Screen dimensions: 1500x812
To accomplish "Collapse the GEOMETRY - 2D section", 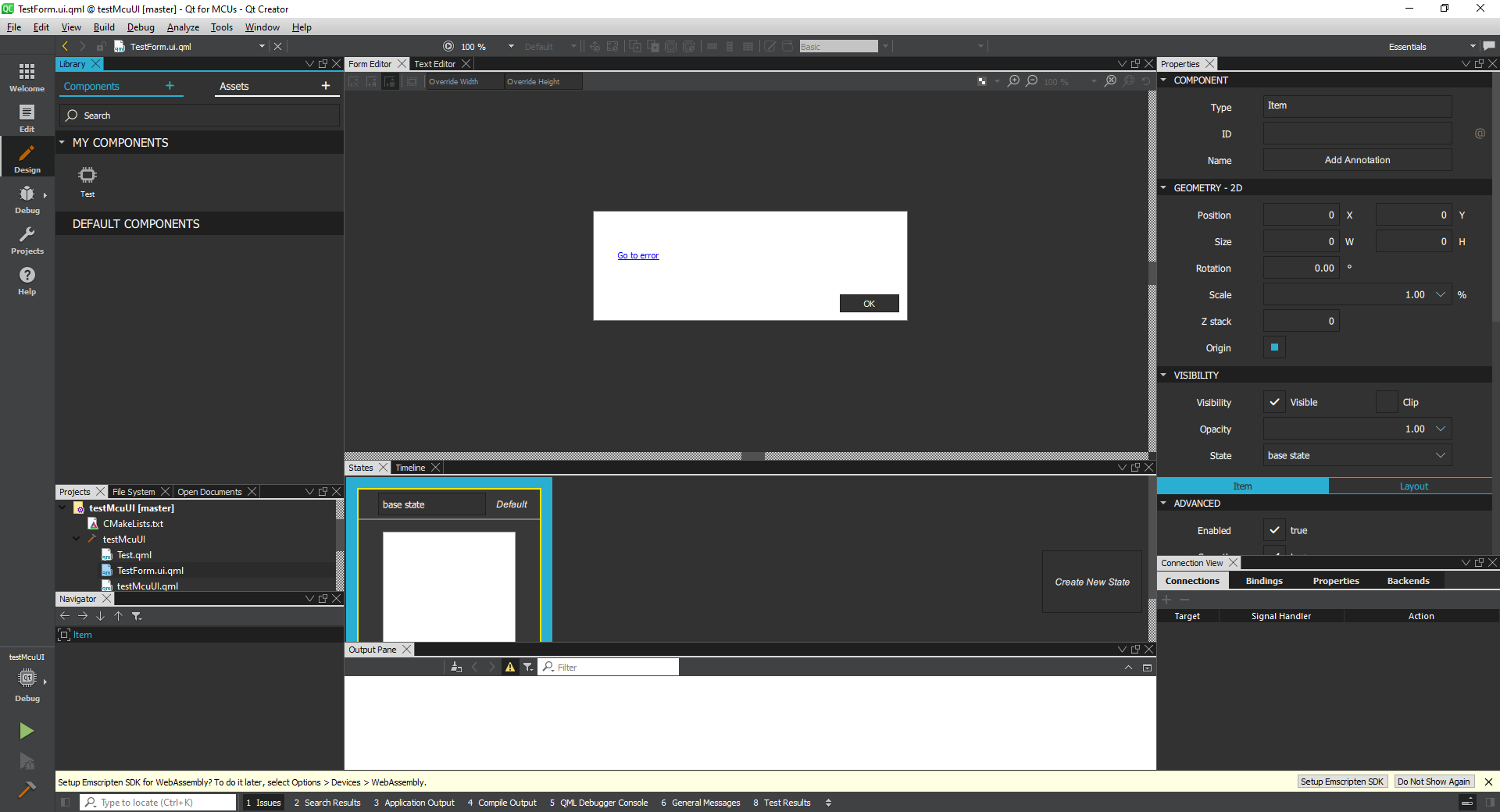I will tap(1163, 188).
